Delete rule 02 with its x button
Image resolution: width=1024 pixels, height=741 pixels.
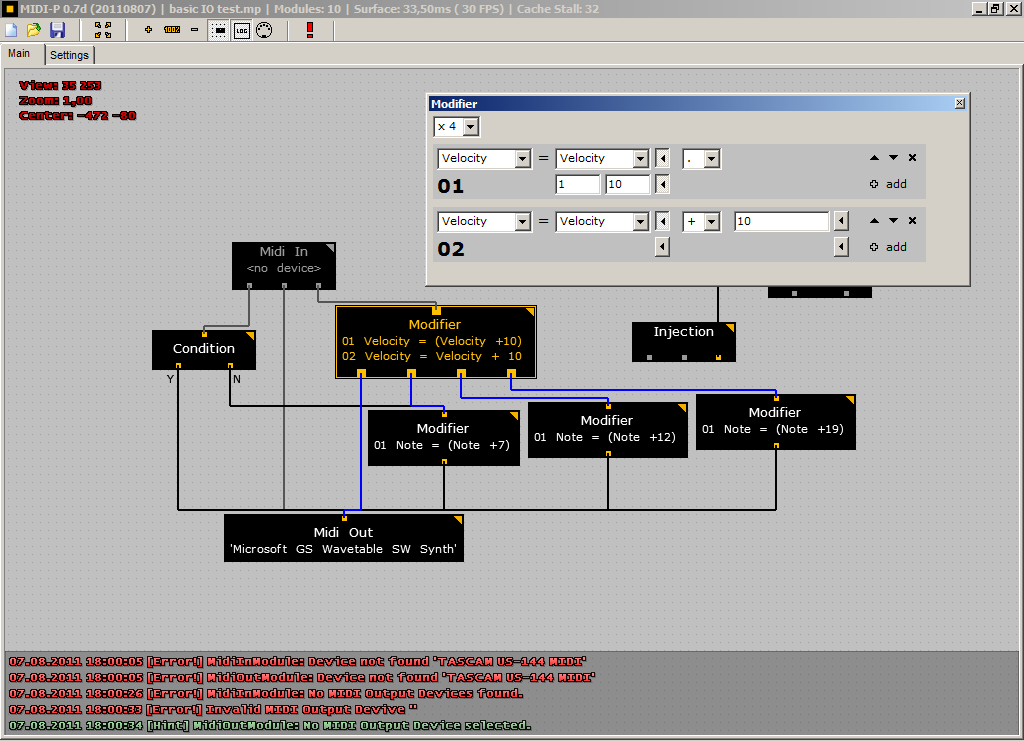point(912,221)
